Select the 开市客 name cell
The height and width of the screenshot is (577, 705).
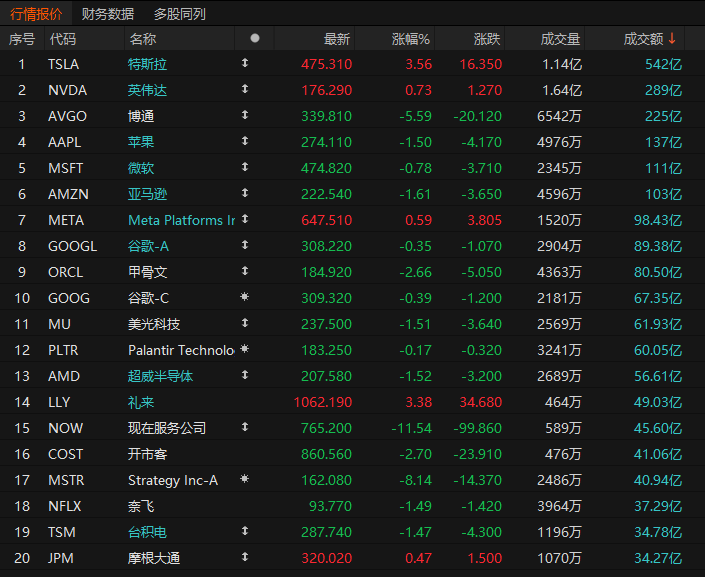click(147, 455)
